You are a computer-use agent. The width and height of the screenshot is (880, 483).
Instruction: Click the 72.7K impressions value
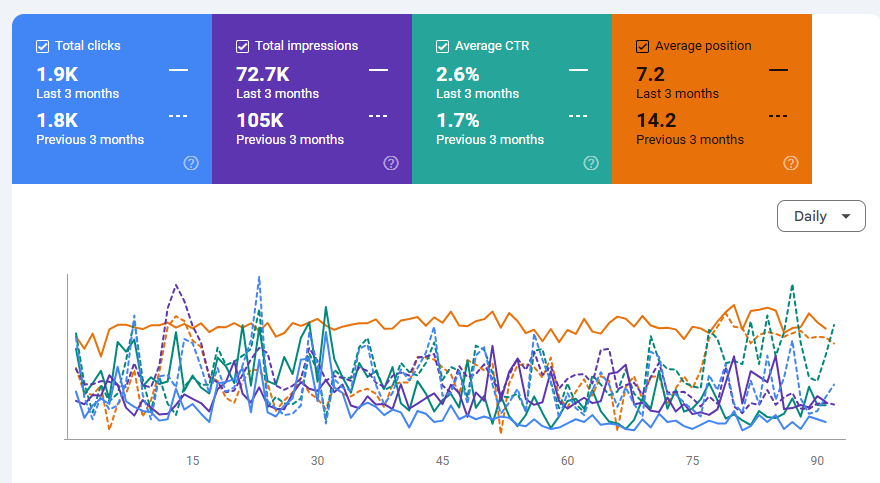click(x=263, y=74)
